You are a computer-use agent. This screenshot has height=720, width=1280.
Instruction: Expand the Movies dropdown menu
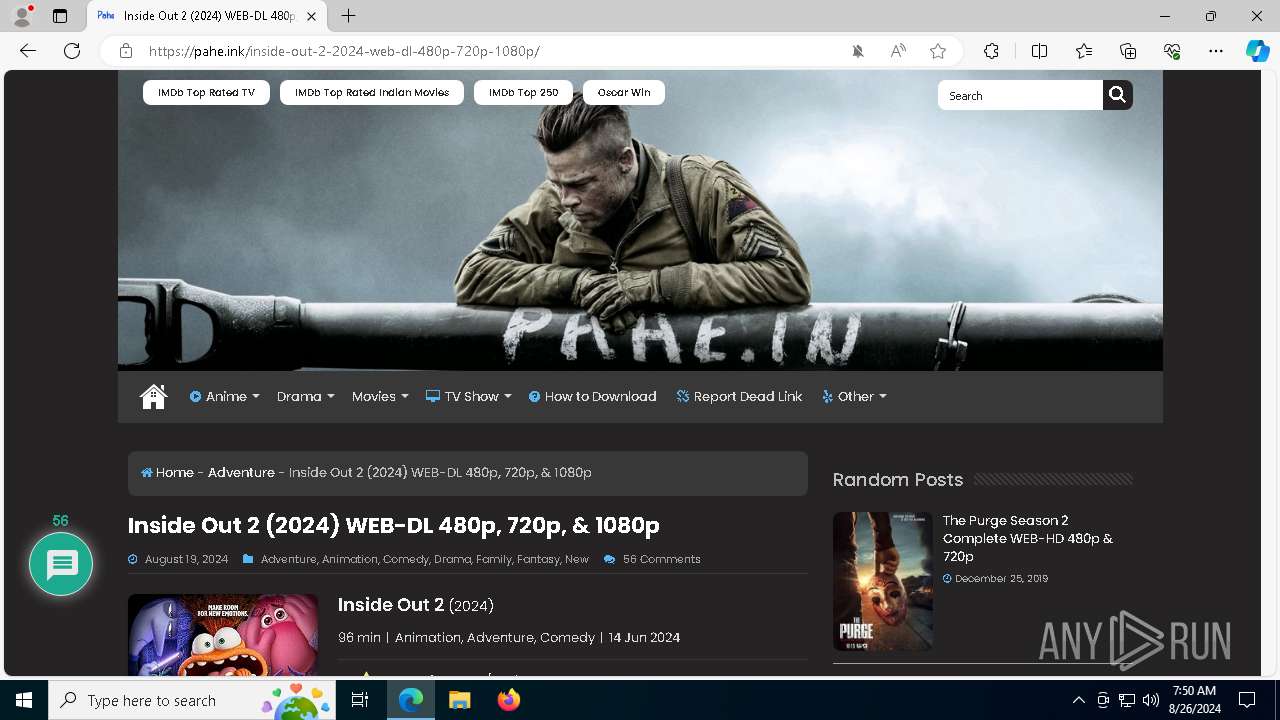point(380,397)
